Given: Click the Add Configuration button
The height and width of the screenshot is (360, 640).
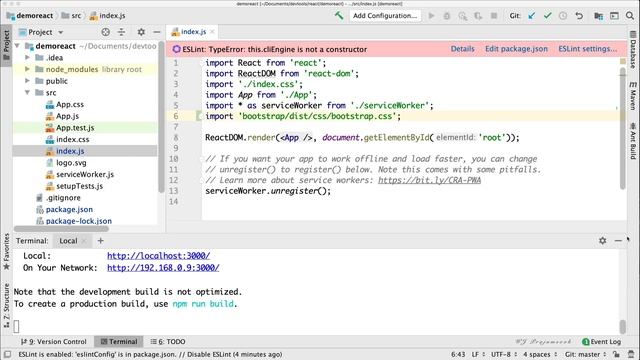Looking at the screenshot, I should tap(385, 16).
